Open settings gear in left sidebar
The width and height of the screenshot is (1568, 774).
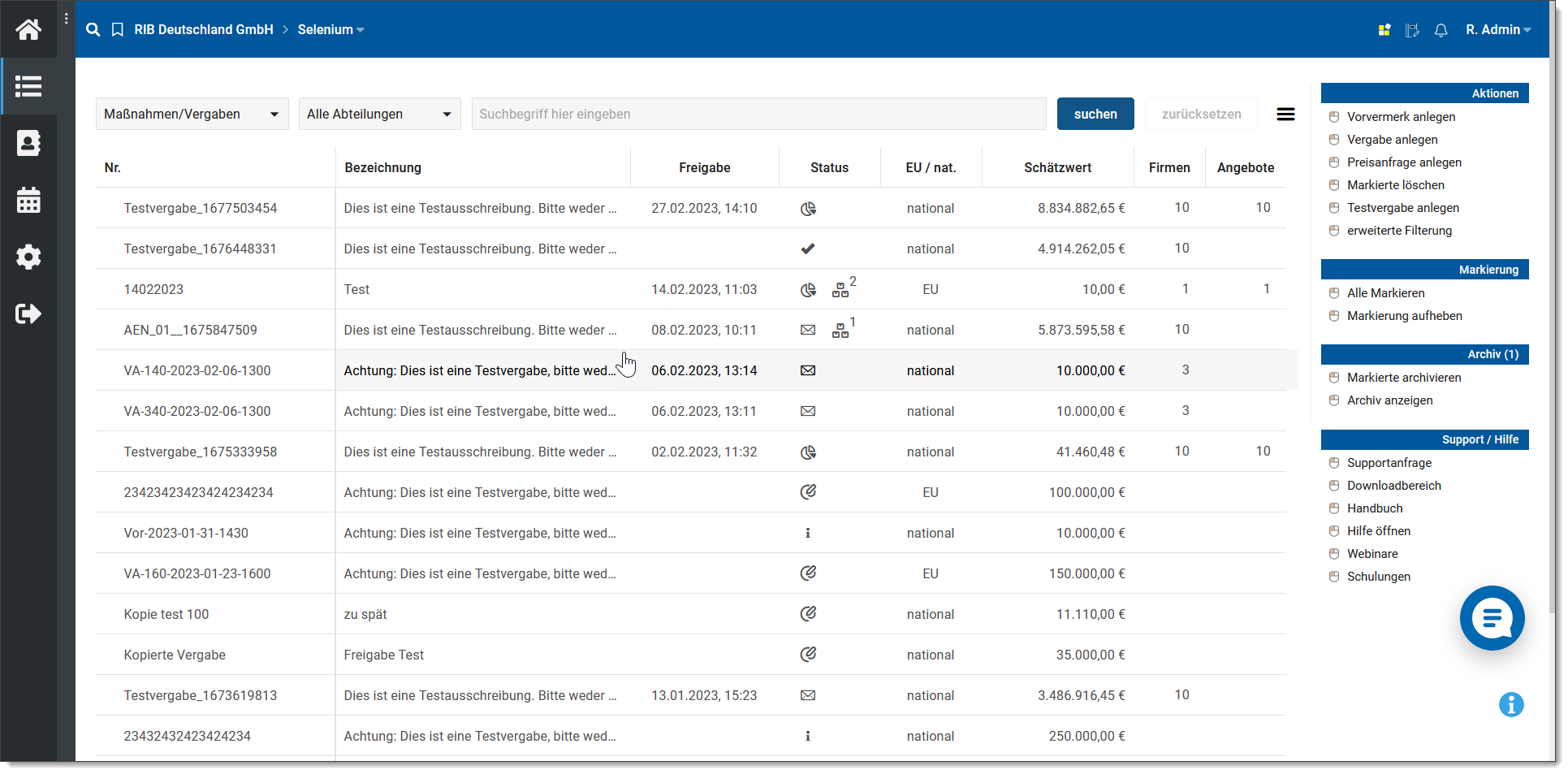pyautogui.click(x=28, y=257)
